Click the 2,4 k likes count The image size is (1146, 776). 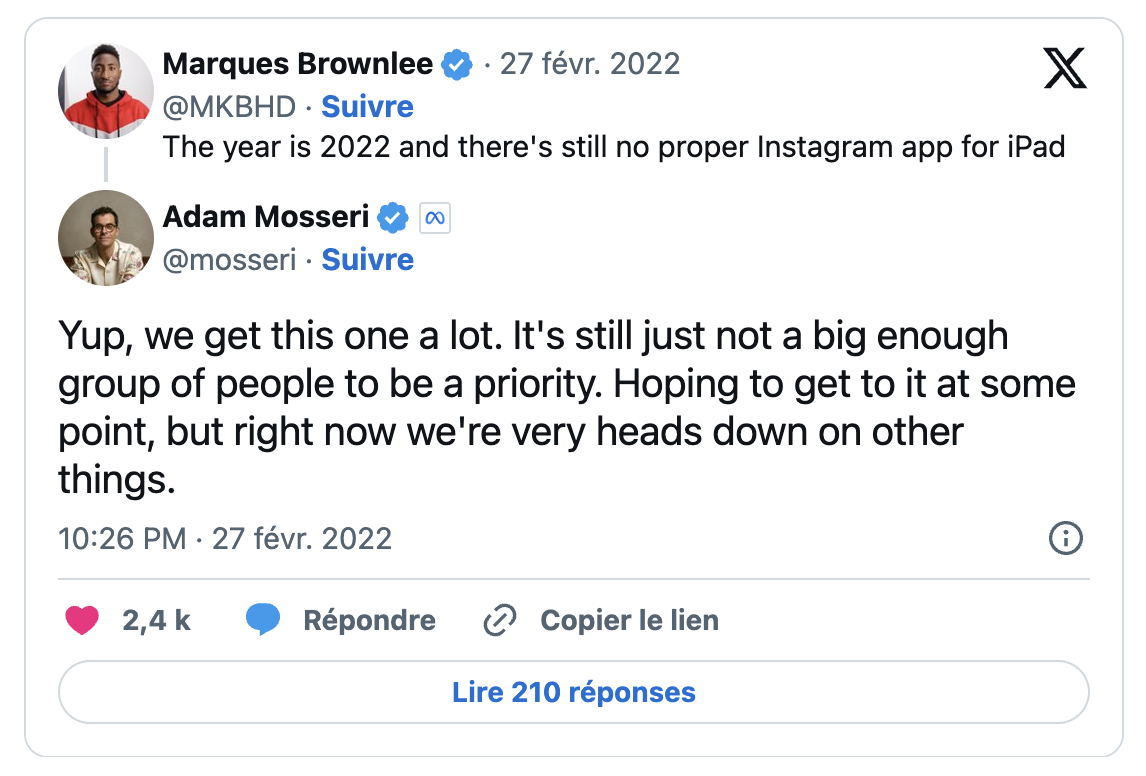click(156, 620)
